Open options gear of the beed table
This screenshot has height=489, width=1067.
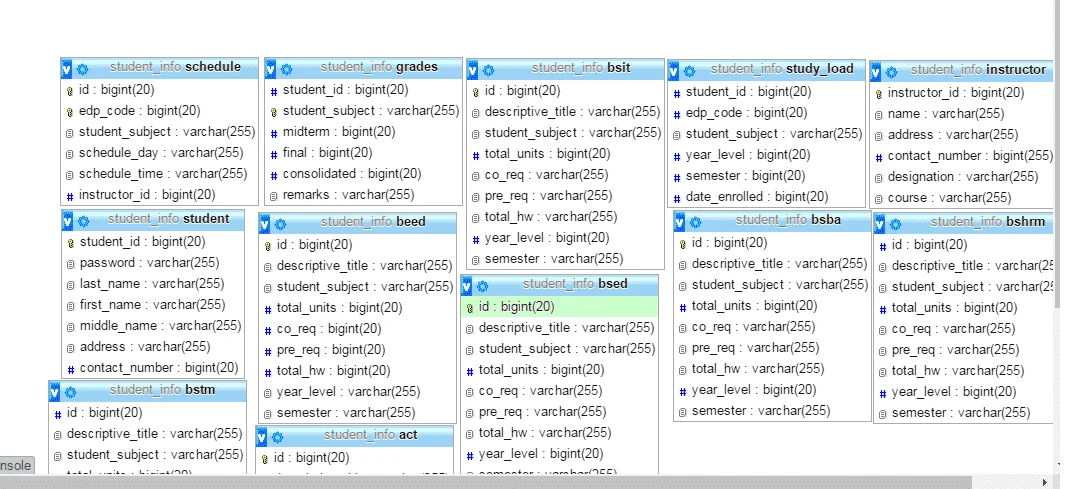pyautogui.click(x=280, y=224)
